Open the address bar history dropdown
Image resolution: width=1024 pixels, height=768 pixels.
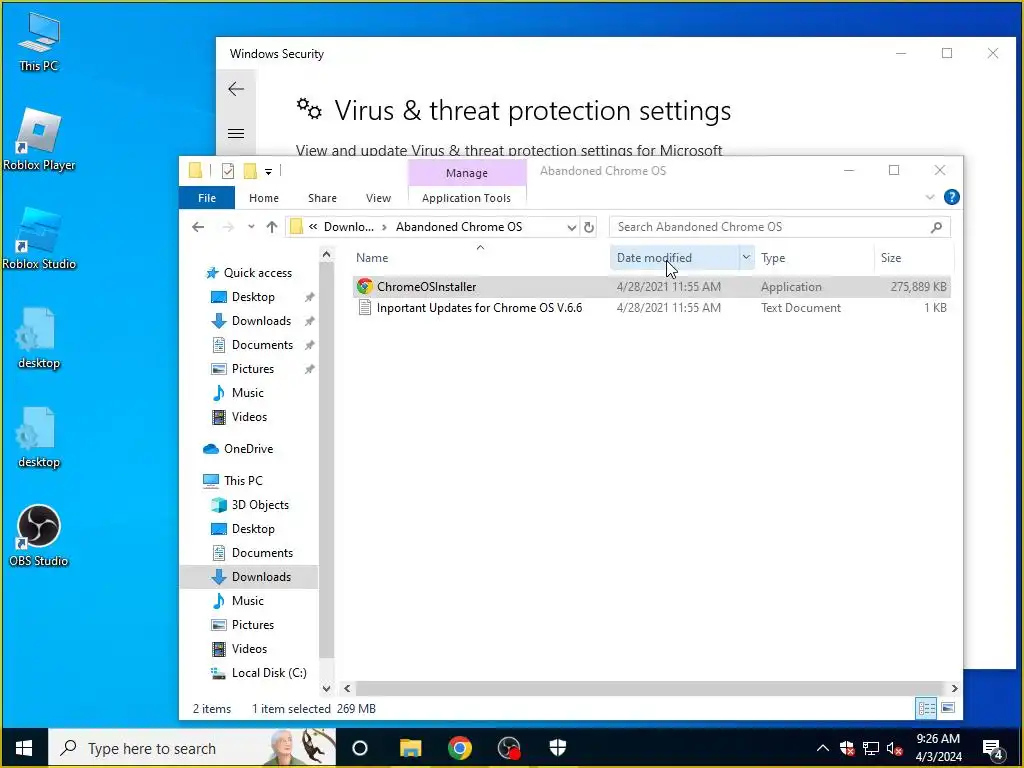(x=571, y=227)
